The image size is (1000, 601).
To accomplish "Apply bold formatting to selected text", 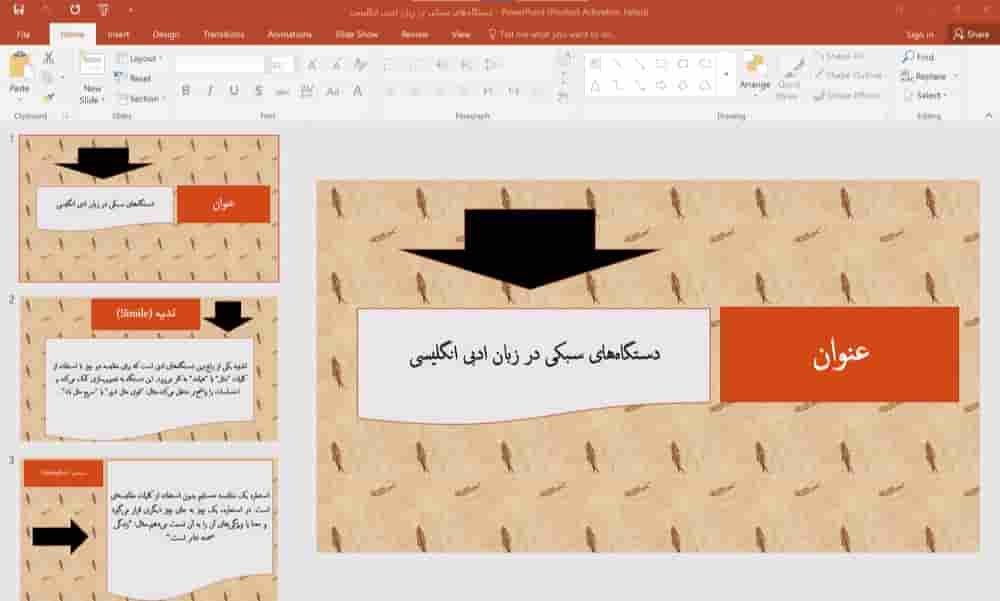I will point(186,90).
